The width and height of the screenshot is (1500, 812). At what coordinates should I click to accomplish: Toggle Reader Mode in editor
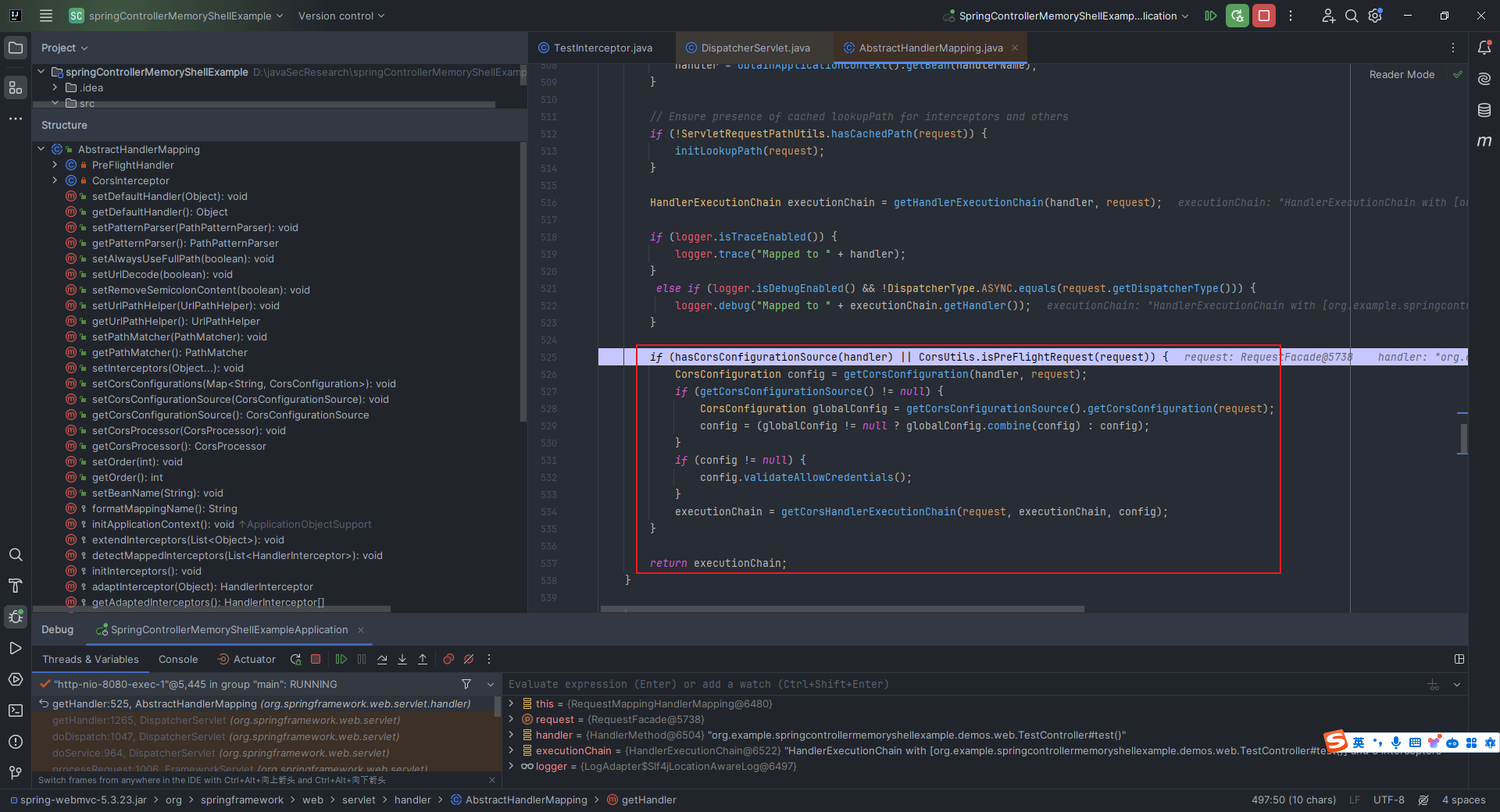(x=1402, y=75)
